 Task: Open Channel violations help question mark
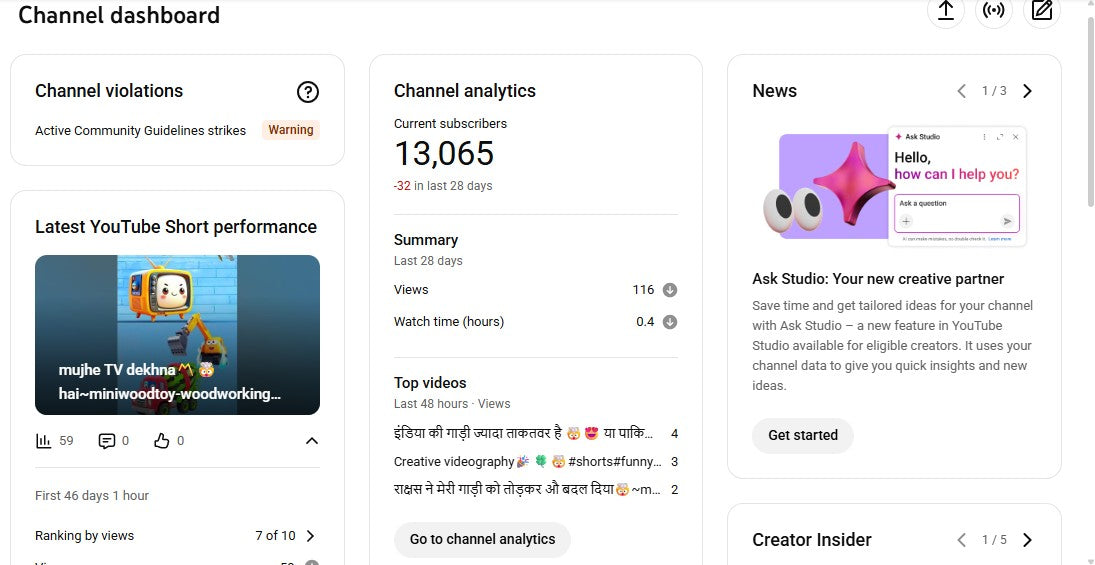pyautogui.click(x=308, y=92)
